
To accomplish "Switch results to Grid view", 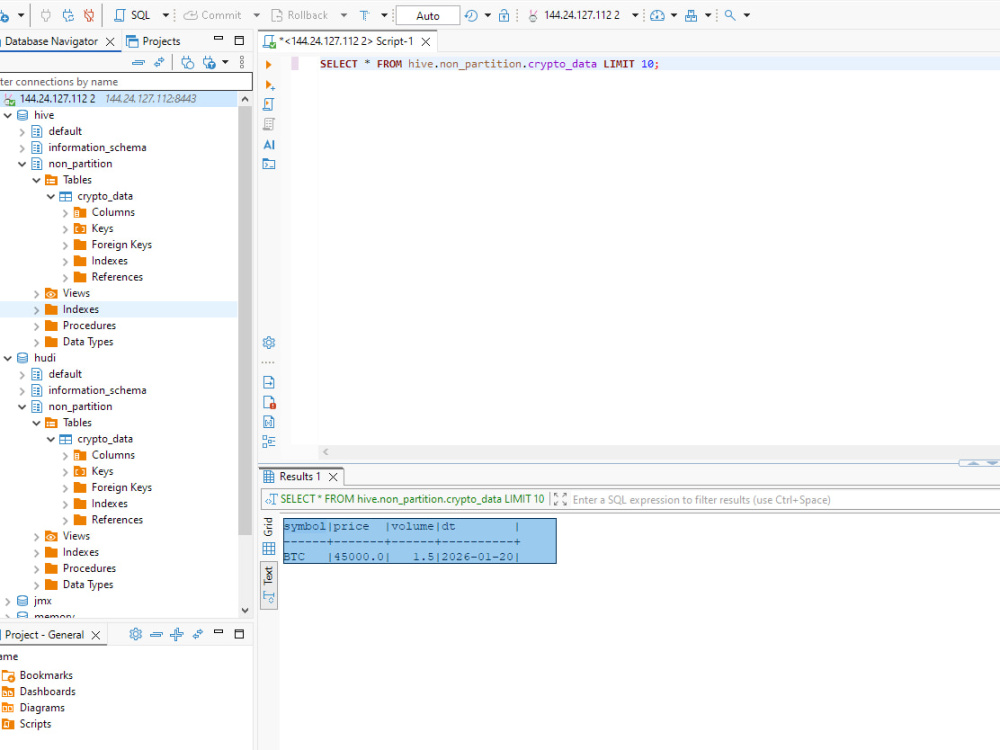I will click(x=268, y=538).
